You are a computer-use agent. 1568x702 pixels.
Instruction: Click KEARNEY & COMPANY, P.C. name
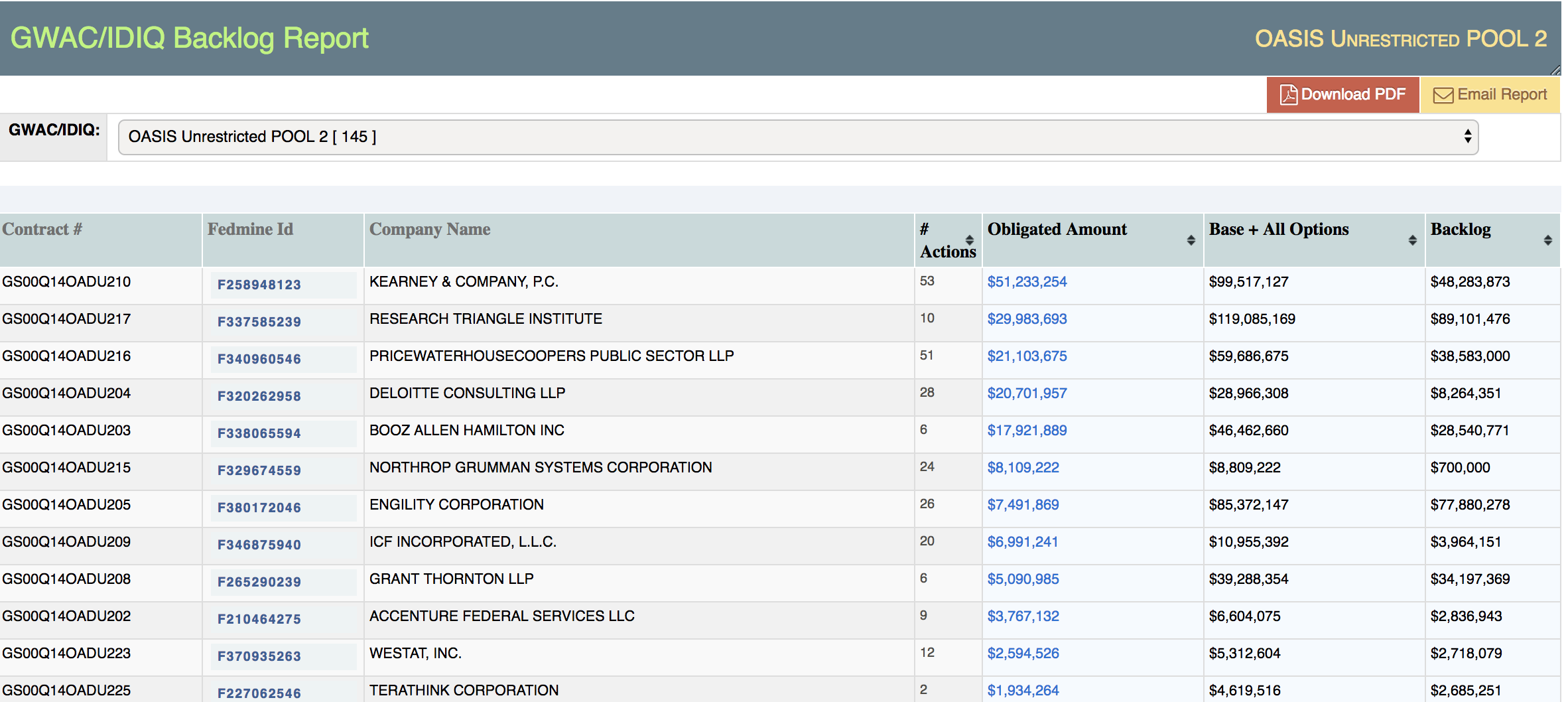pos(464,282)
